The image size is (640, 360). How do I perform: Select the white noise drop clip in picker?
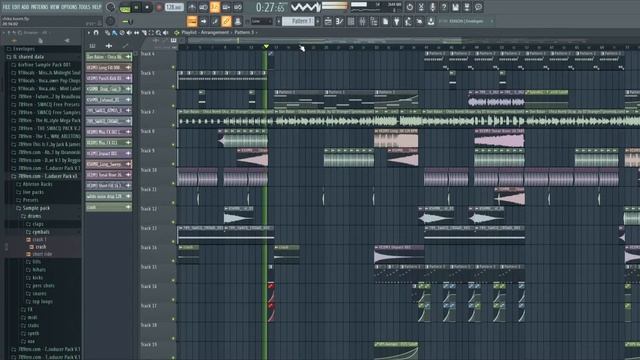click(x=109, y=196)
